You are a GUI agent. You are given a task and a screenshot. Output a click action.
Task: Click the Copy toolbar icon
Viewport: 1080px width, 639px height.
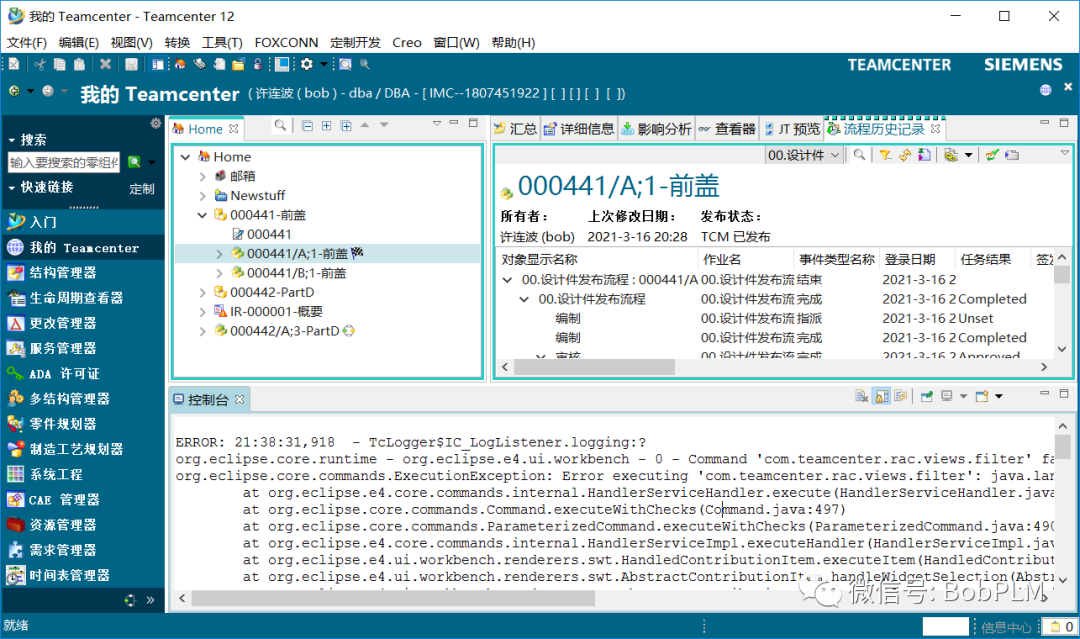(x=60, y=64)
